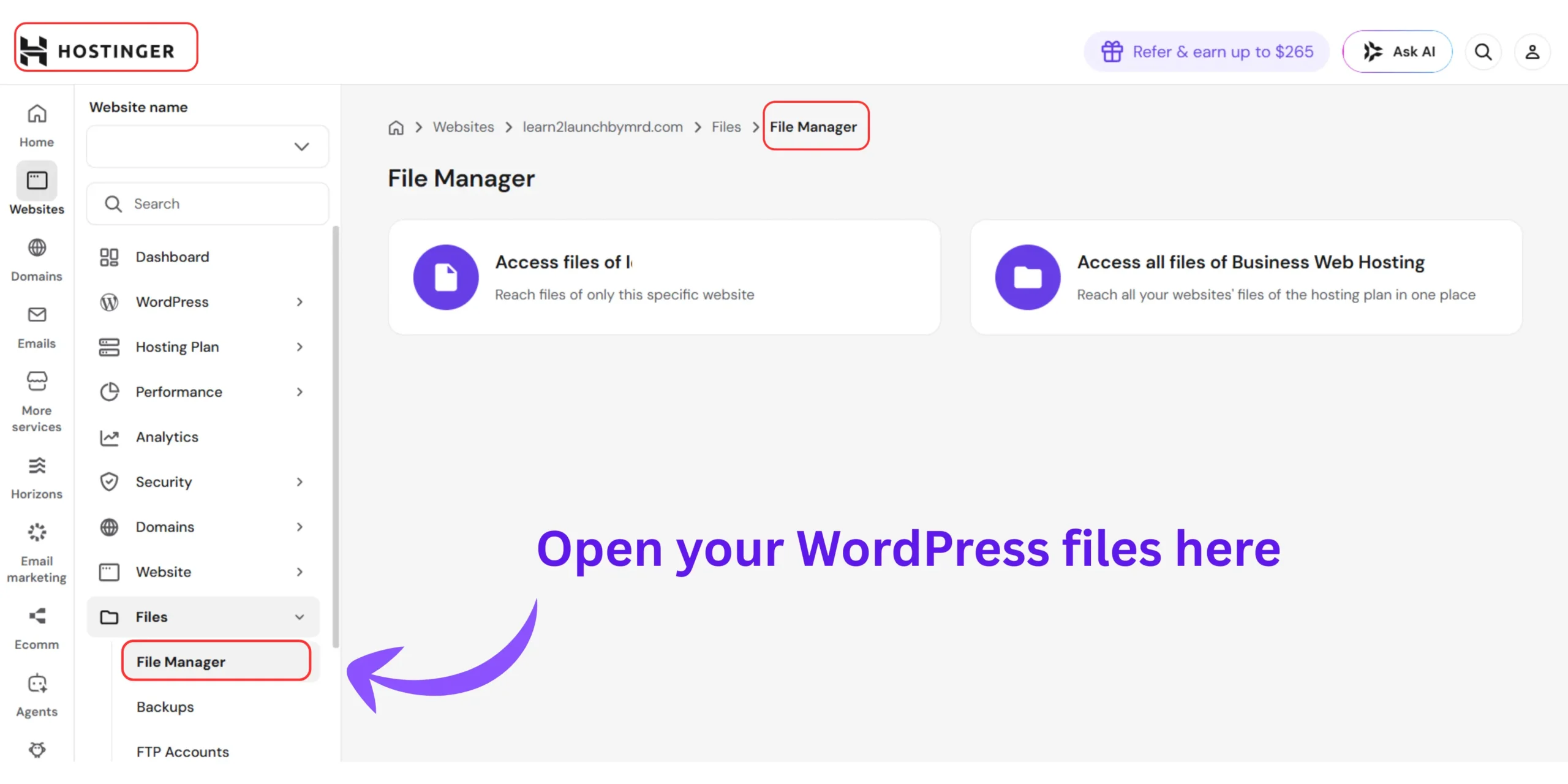Screen dimensions: 1568x784
Task: Expand the WordPress menu
Action: [203, 302]
